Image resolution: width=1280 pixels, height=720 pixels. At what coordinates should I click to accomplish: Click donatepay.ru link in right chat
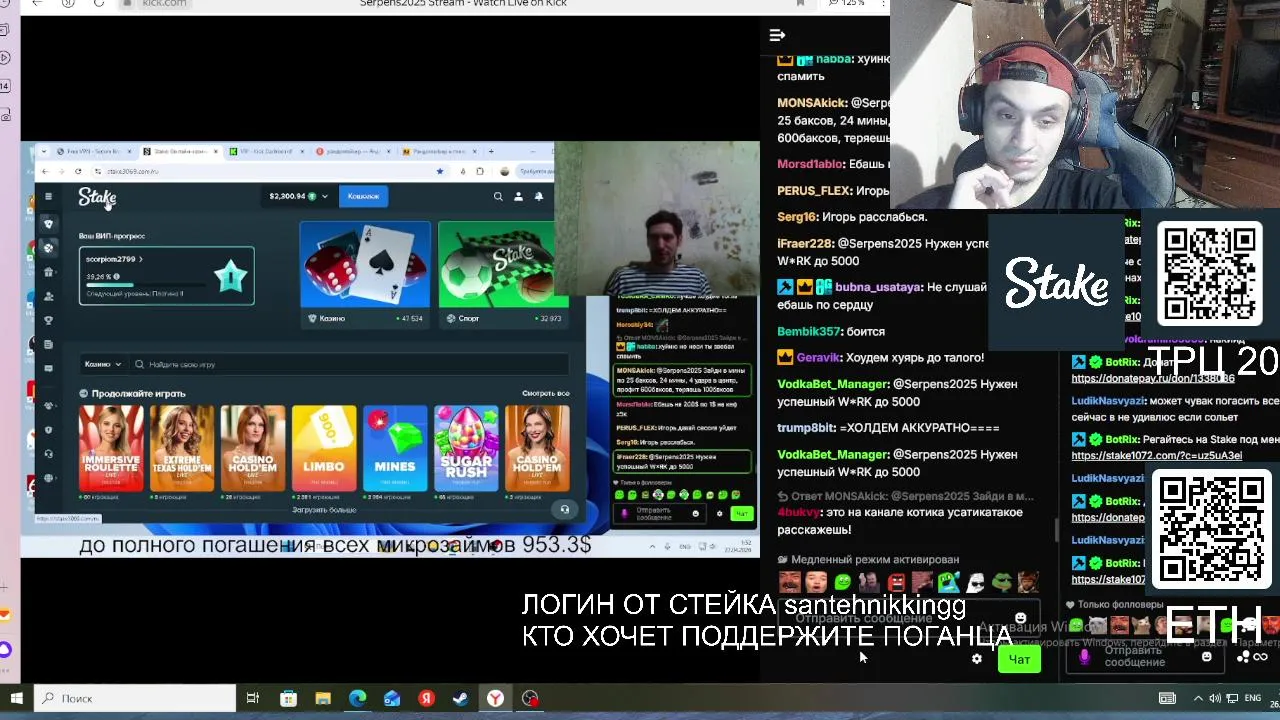pos(1153,378)
